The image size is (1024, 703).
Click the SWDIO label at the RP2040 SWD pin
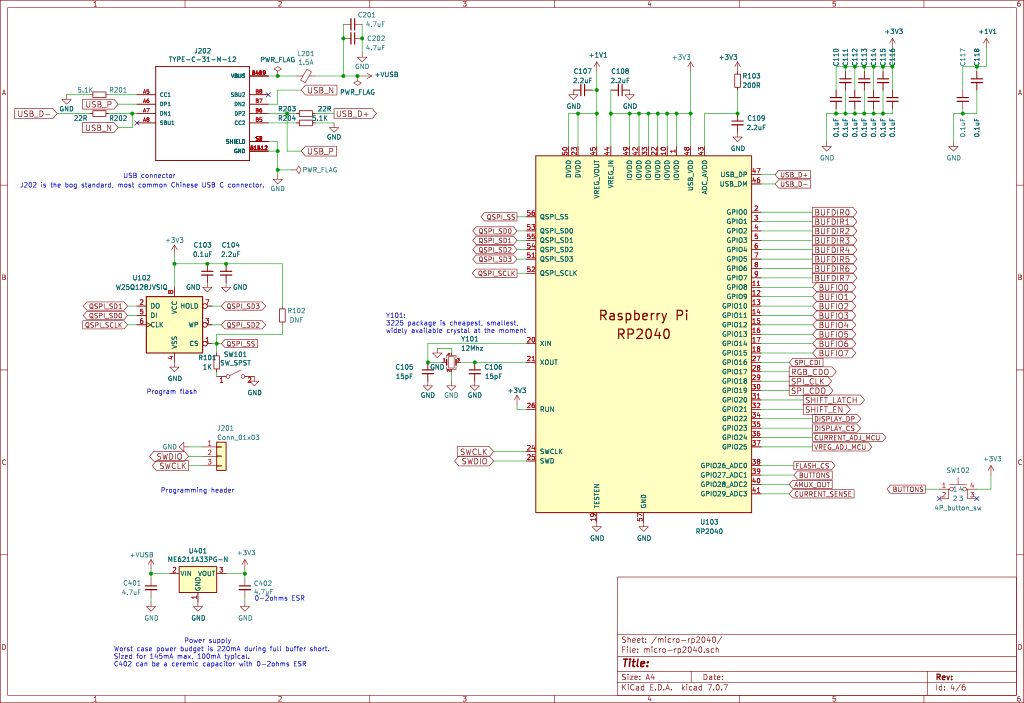pyautogui.click(x=475, y=461)
